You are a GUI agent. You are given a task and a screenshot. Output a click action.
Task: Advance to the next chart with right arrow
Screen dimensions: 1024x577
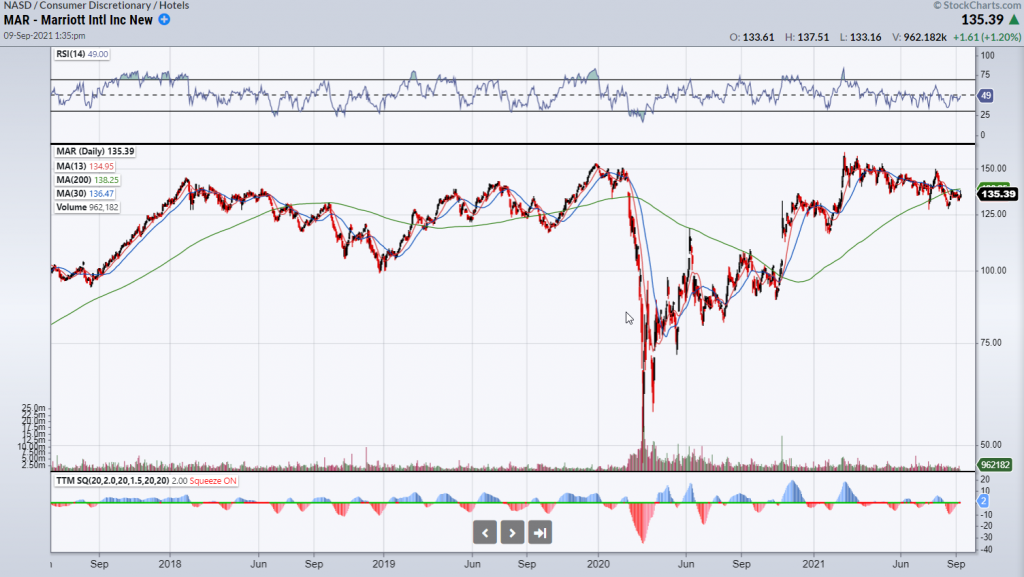pyautogui.click(x=512, y=533)
